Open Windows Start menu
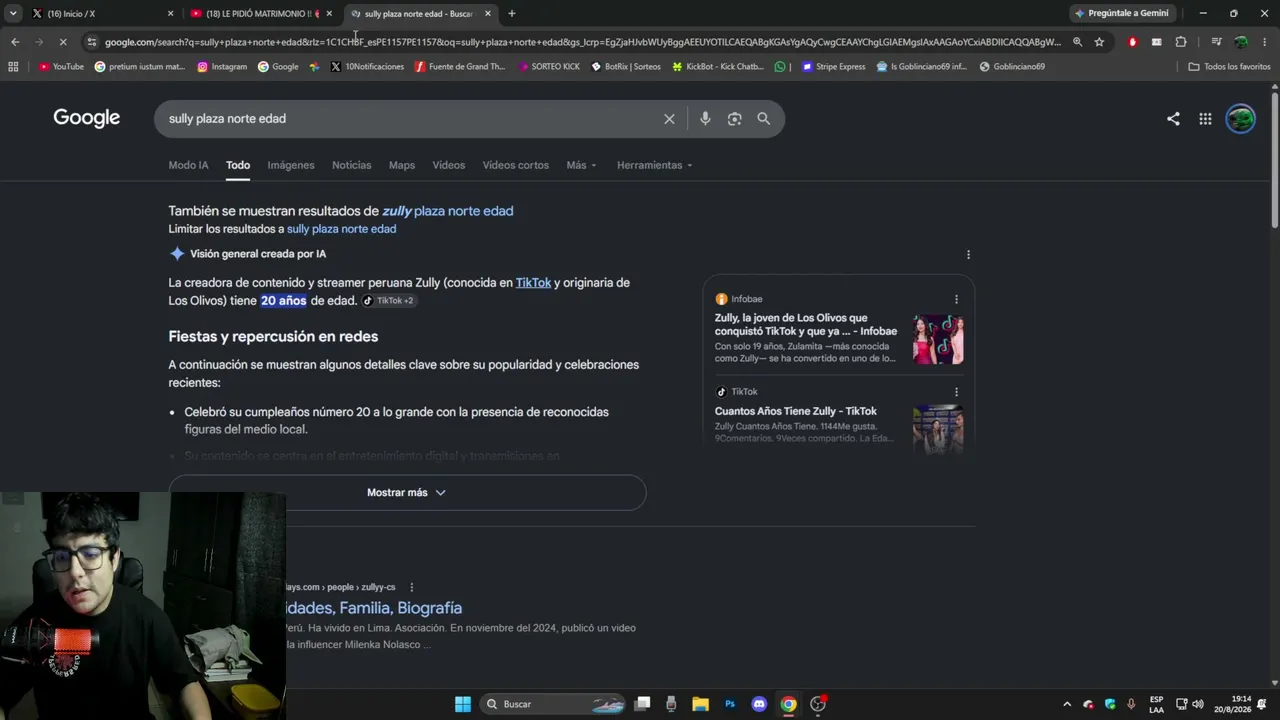Viewport: 1280px width, 720px height. pyautogui.click(x=463, y=704)
